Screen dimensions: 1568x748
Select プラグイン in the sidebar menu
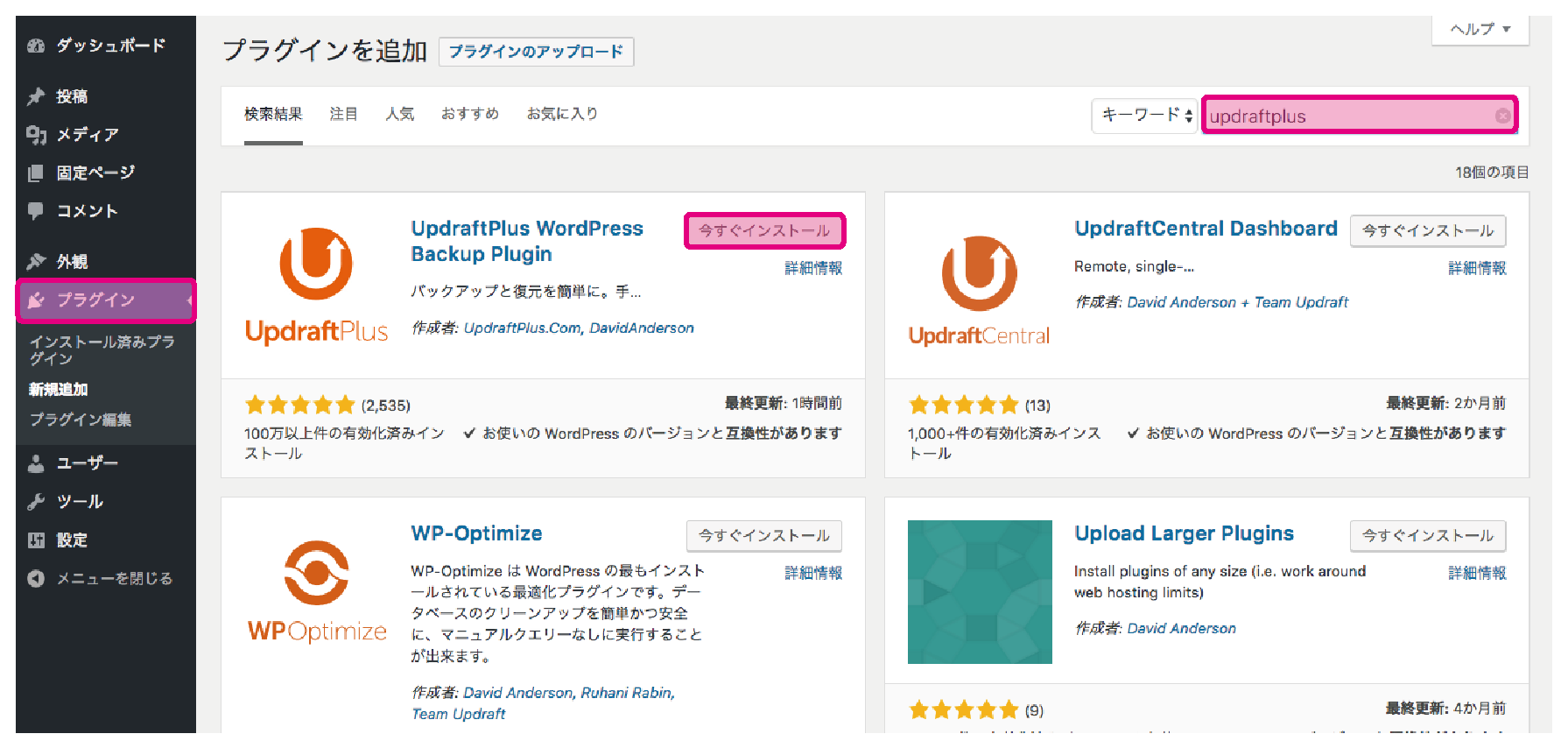pos(106,300)
